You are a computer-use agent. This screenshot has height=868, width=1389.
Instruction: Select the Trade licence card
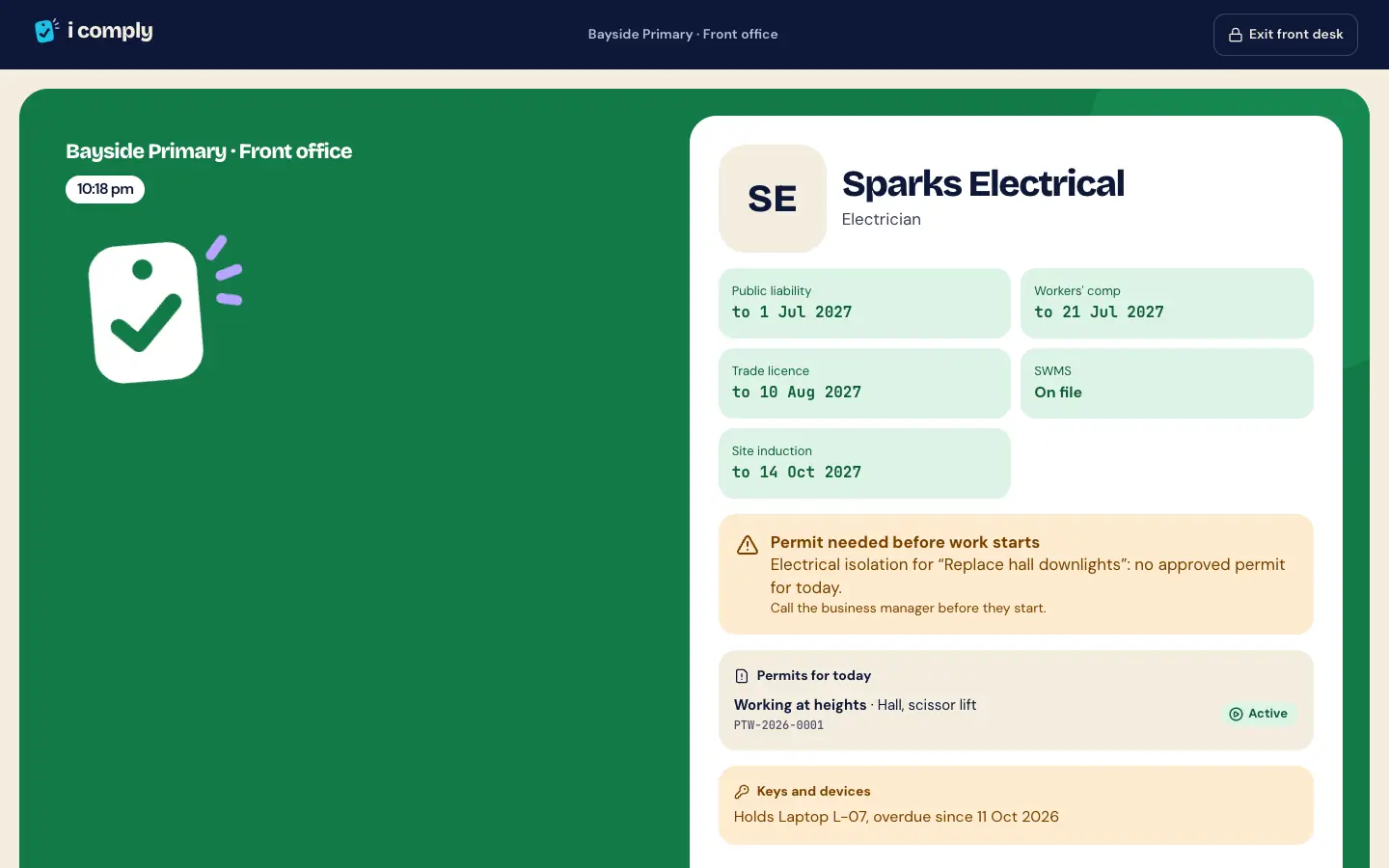864,383
